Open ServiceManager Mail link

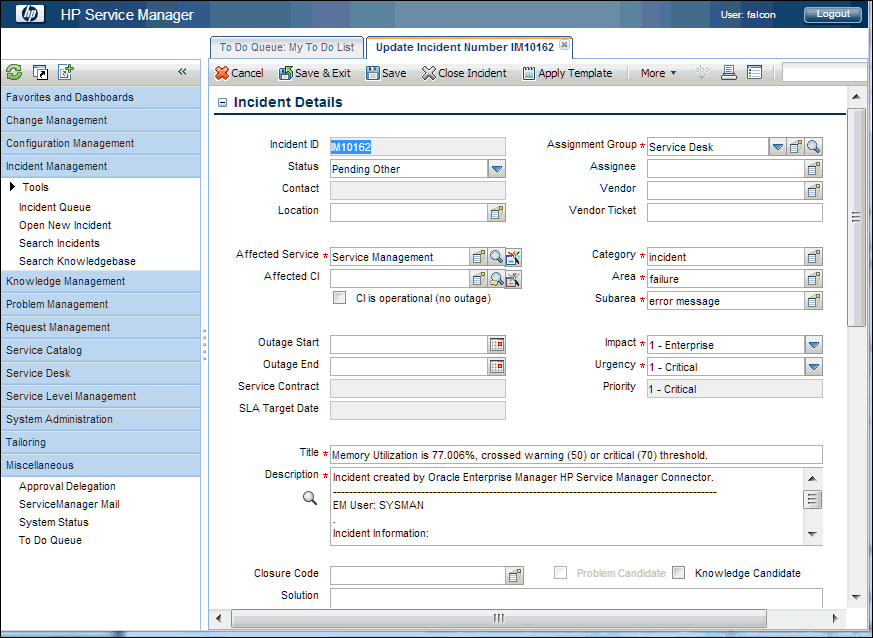(x=69, y=504)
